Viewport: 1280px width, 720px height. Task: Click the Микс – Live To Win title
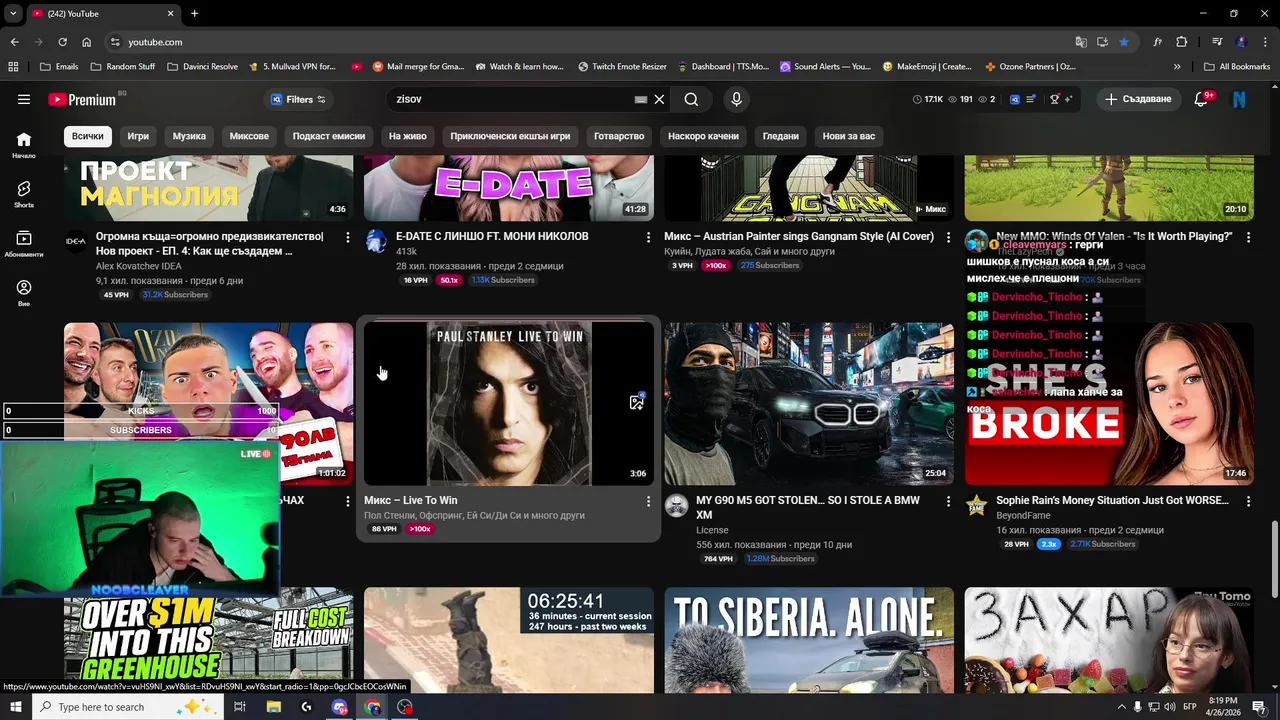coord(410,500)
